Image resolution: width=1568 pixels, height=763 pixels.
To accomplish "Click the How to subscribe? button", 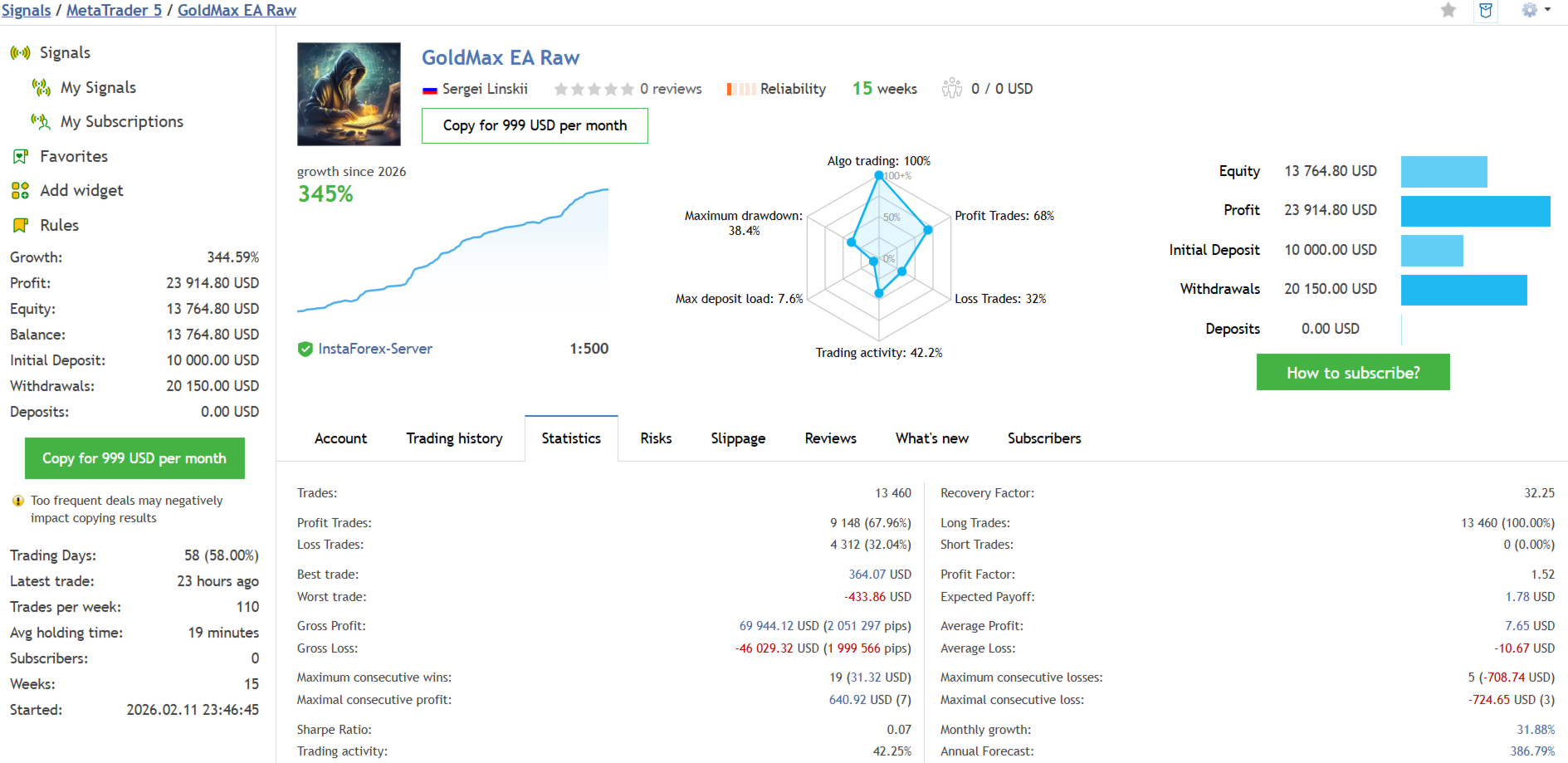I will (1353, 372).
